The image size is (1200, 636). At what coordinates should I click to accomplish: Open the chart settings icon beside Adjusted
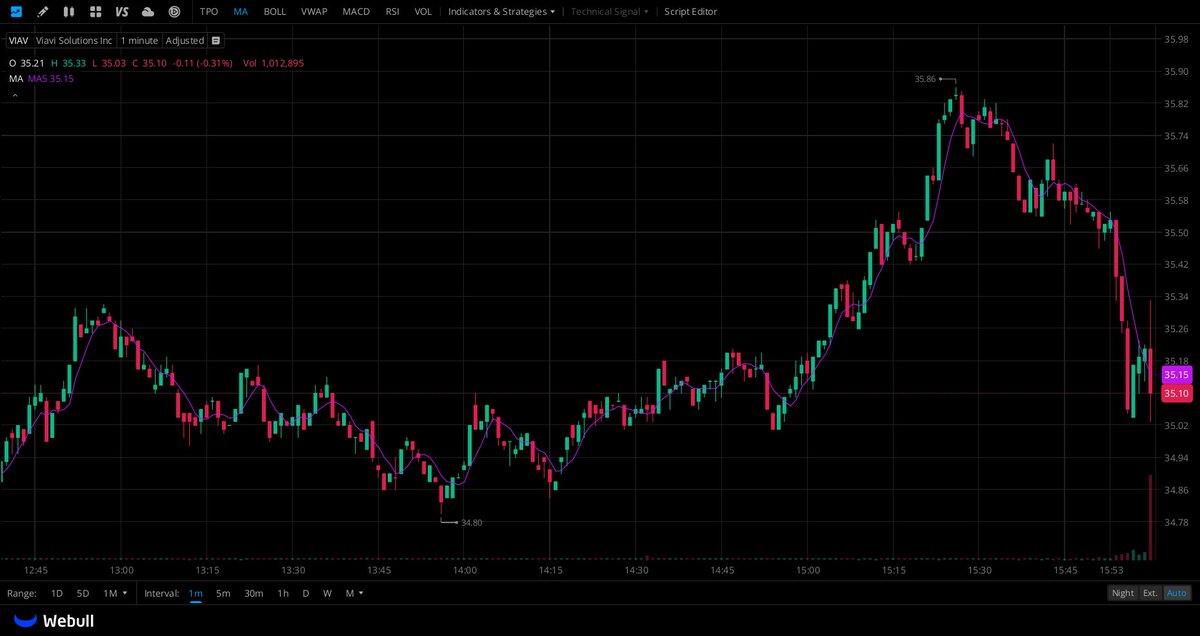click(x=216, y=41)
